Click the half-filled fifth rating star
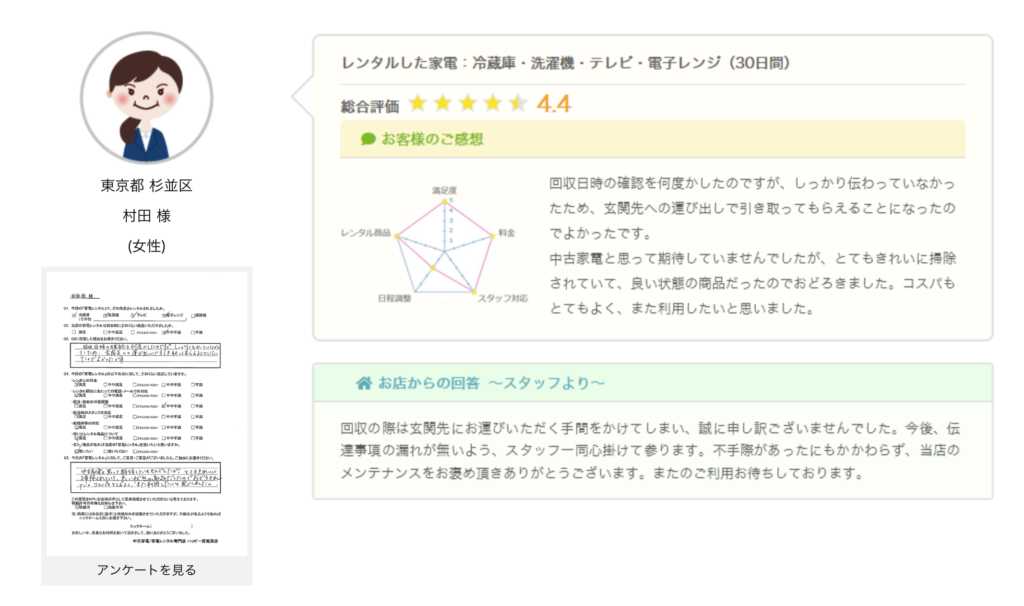The width and height of the screenshot is (1024, 606). click(x=517, y=103)
